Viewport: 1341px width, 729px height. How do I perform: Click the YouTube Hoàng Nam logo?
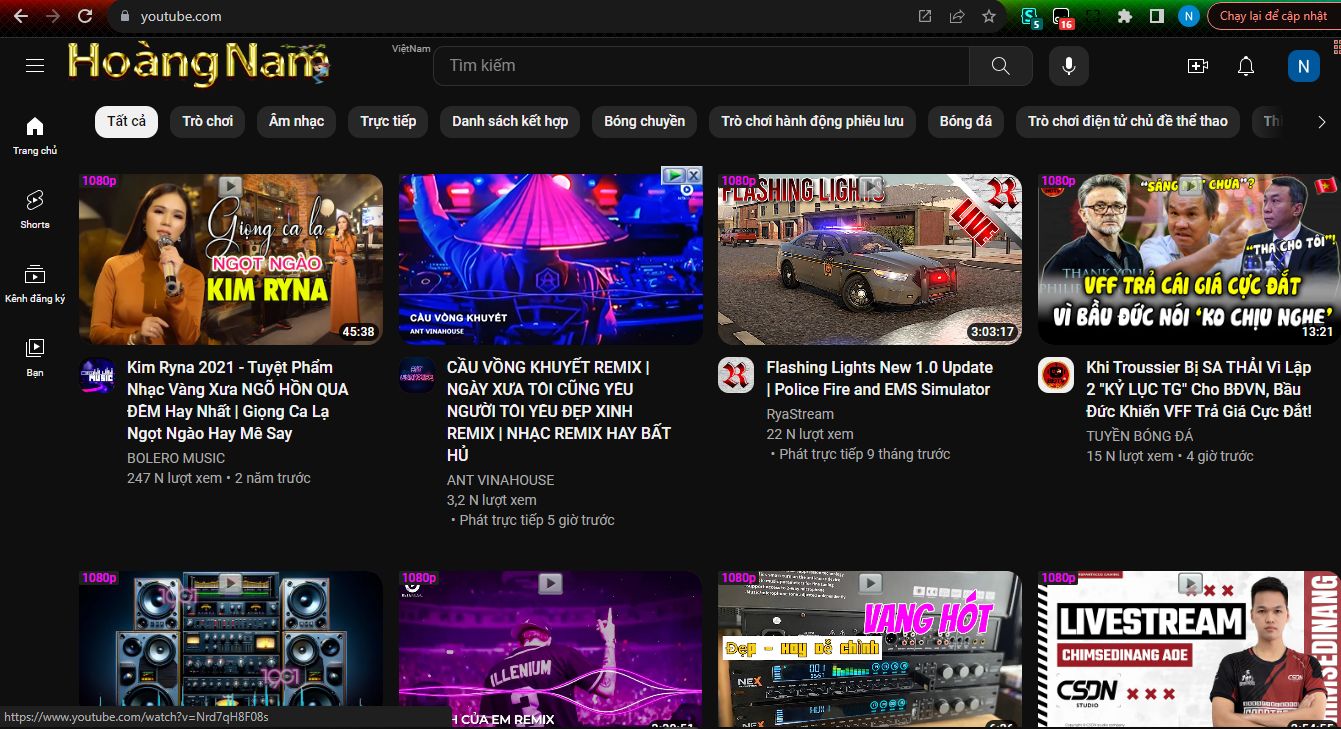[198, 64]
